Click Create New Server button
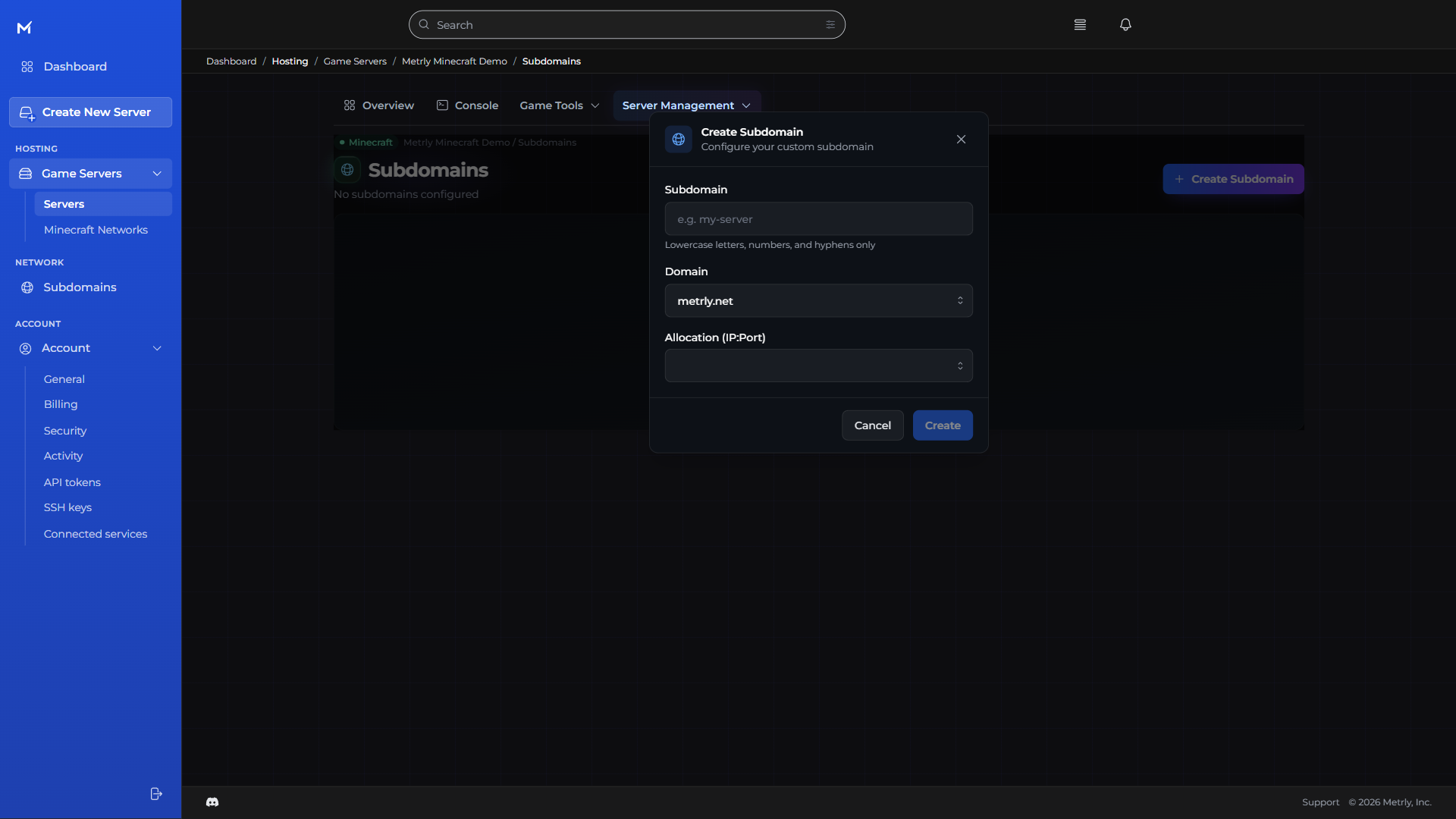The width and height of the screenshot is (1456, 819). click(x=90, y=112)
